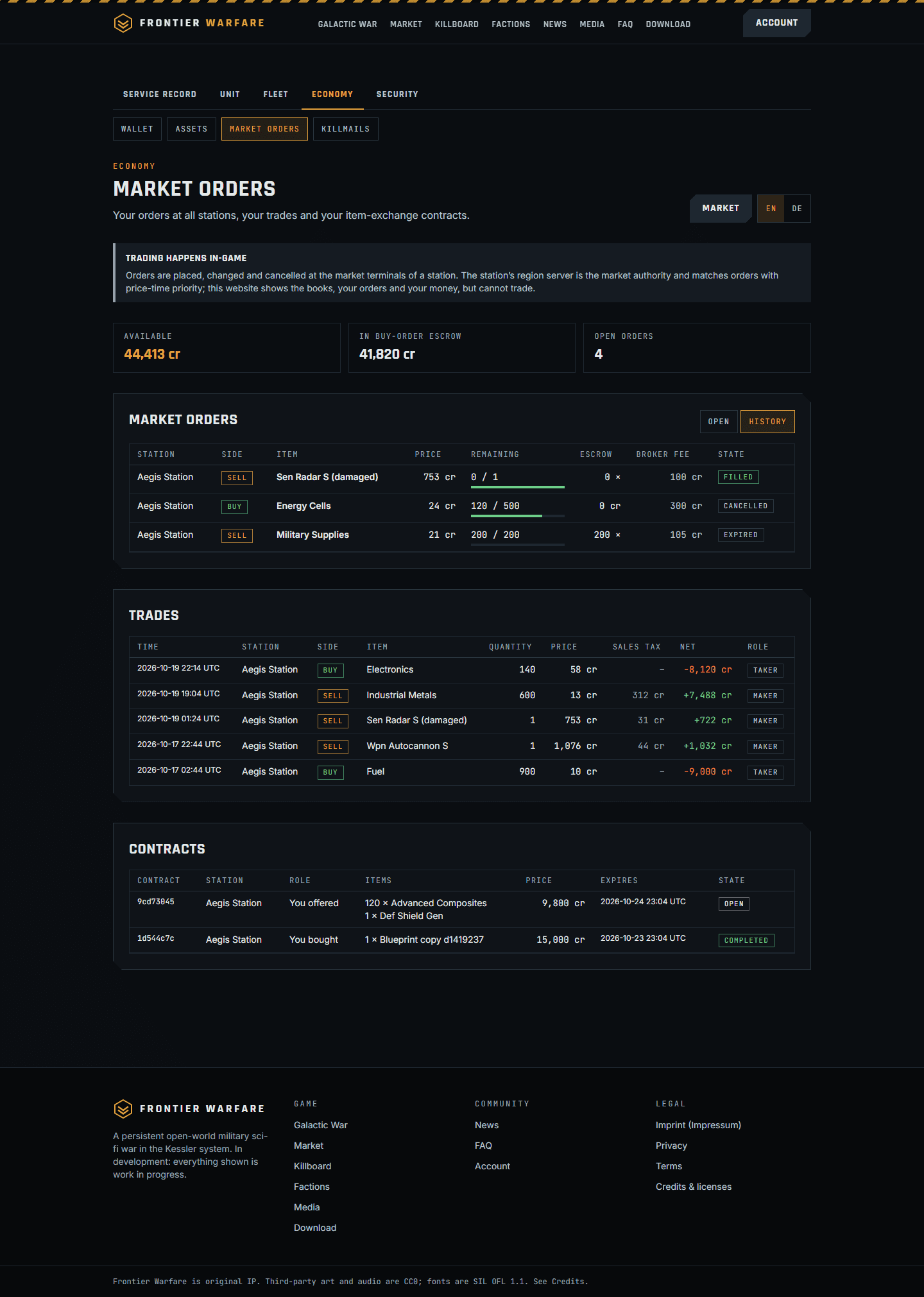Image resolution: width=924 pixels, height=1297 pixels.
Task: Click the Imprint (Impressum) footer link
Action: pos(698,1125)
